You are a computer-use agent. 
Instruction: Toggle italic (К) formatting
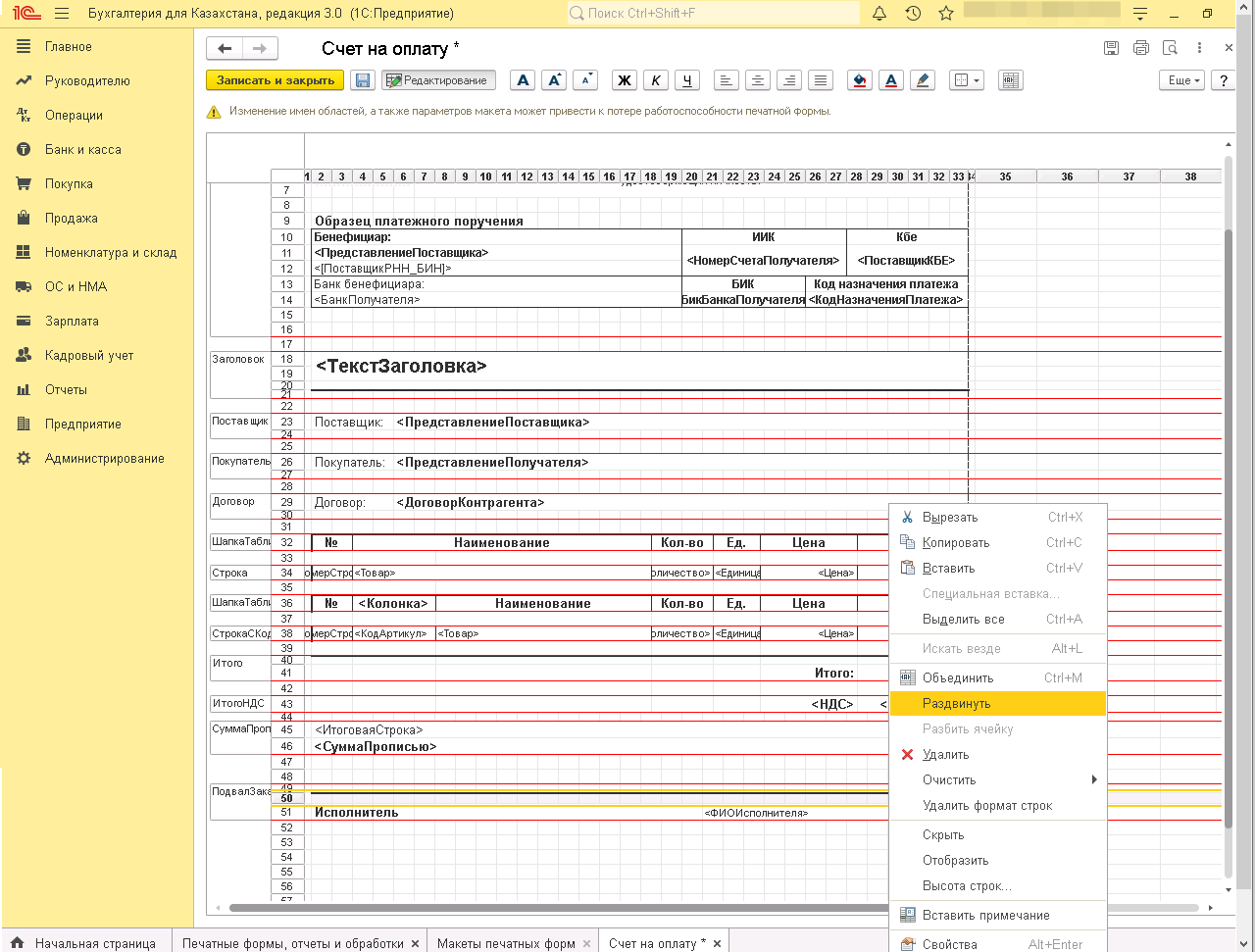[656, 80]
